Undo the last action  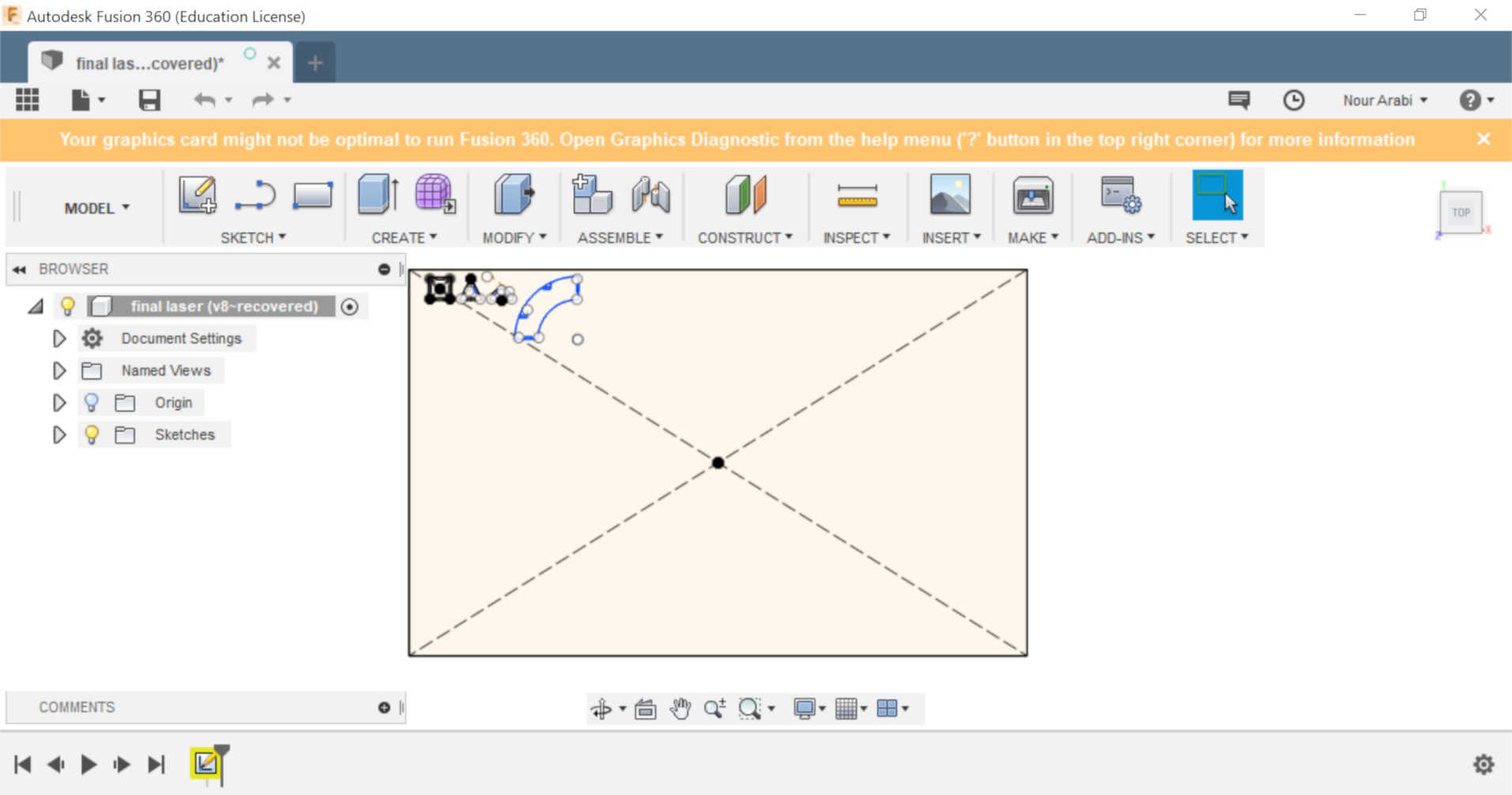pyautogui.click(x=205, y=100)
